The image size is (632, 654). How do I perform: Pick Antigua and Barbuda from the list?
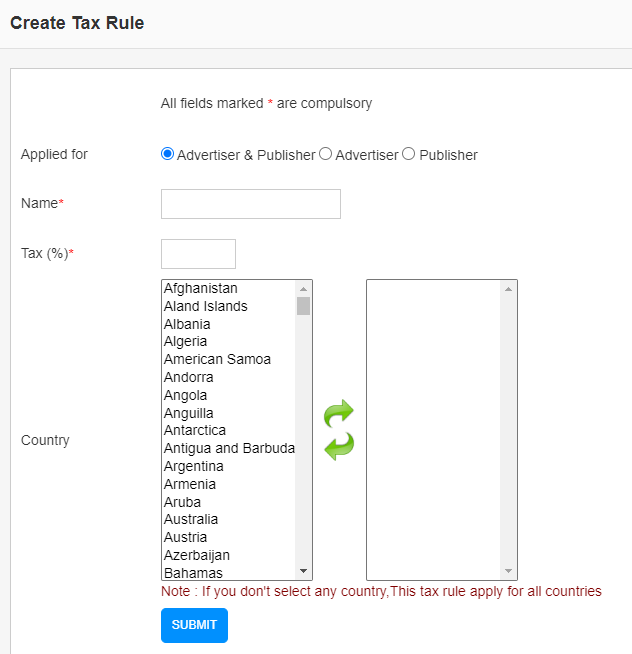[x=229, y=448]
